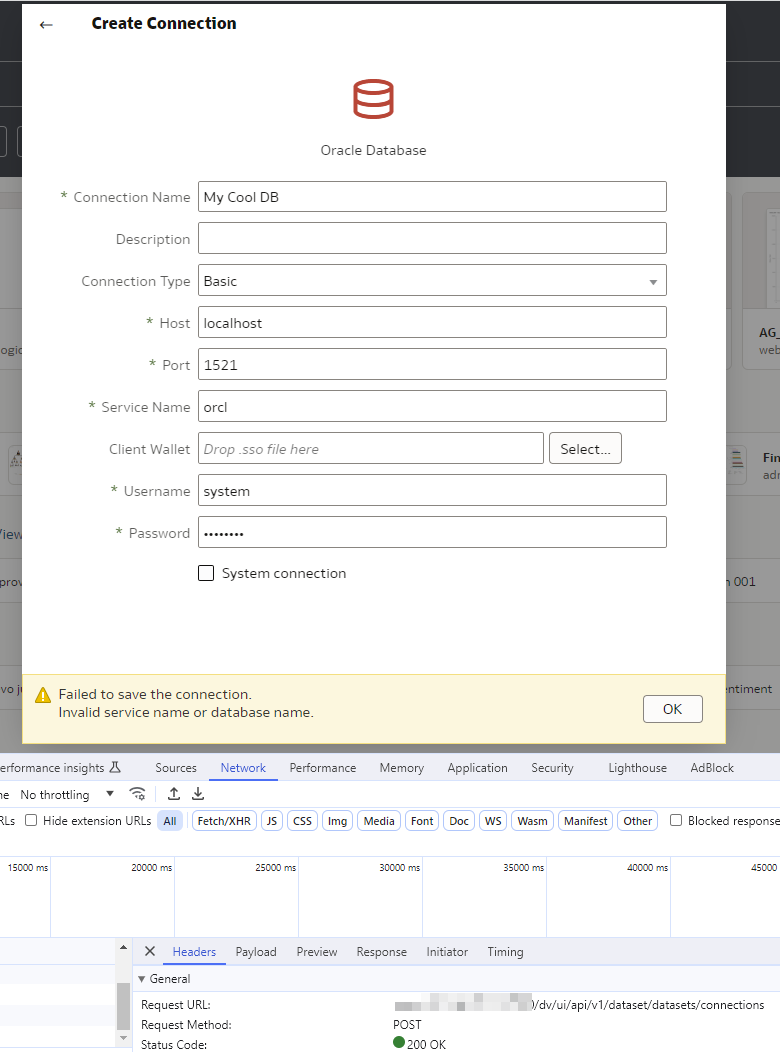Click the Performance insights flask icon
The height and width of the screenshot is (1052, 780).
tap(115, 767)
